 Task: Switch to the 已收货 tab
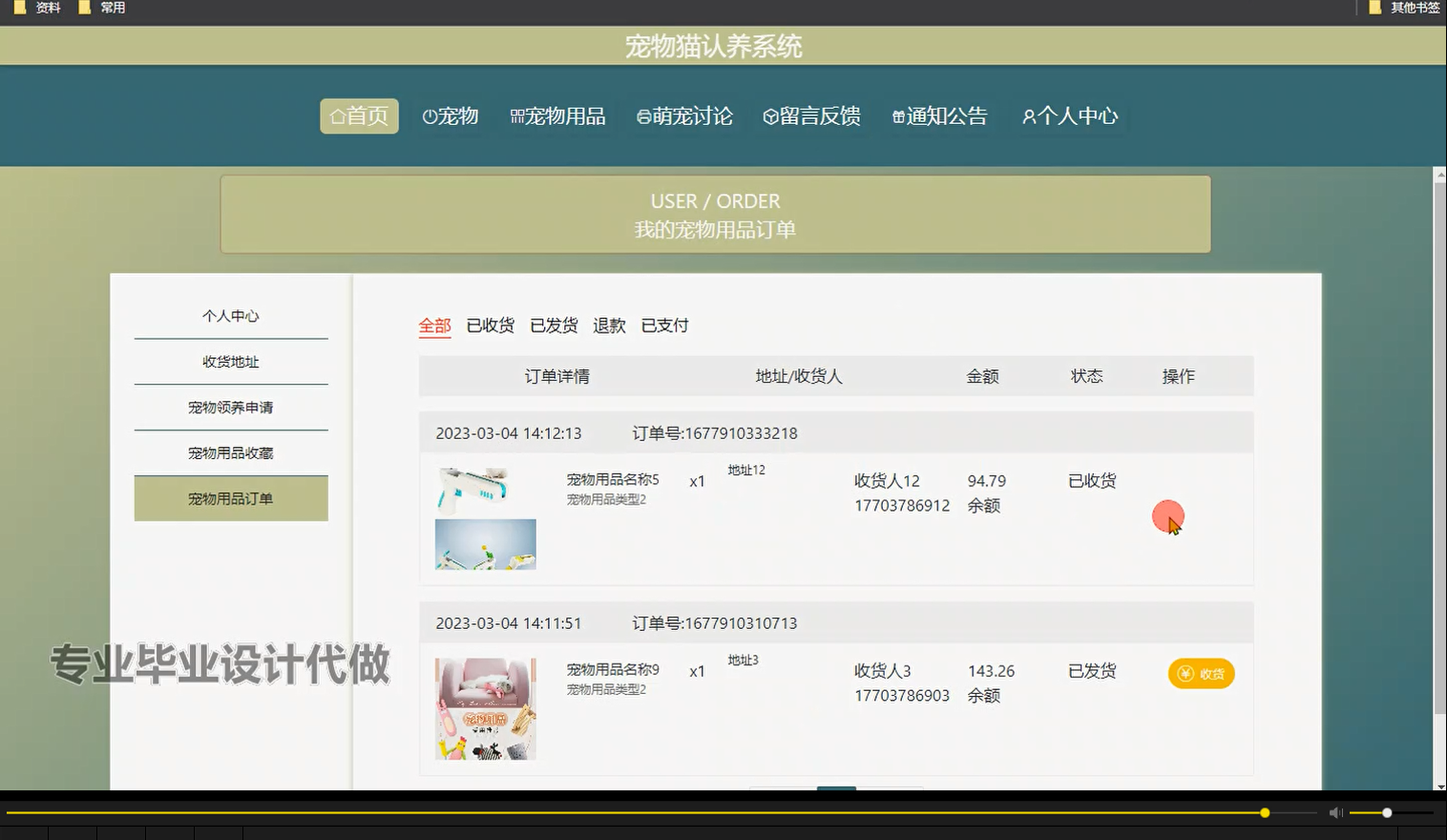pyautogui.click(x=491, y=325)
